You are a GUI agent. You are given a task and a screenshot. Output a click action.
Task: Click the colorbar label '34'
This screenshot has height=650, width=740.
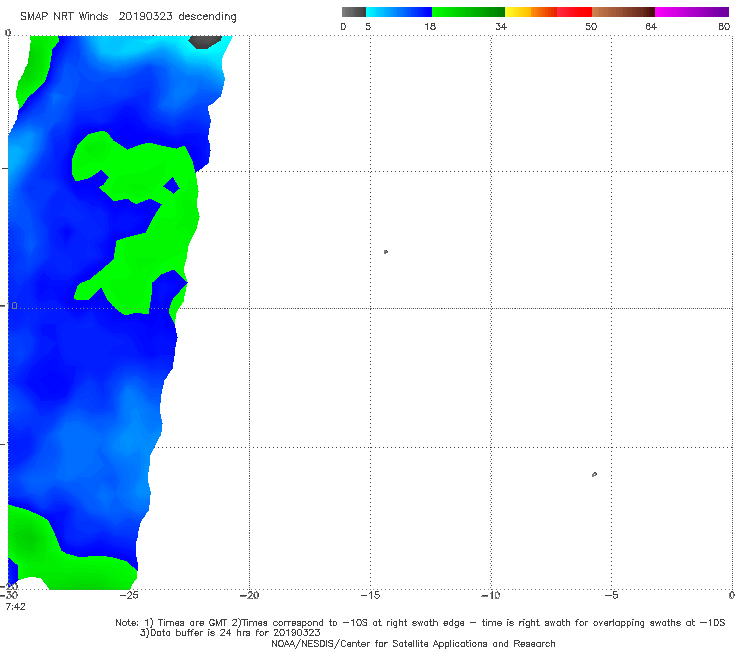[x=501, y=26]
